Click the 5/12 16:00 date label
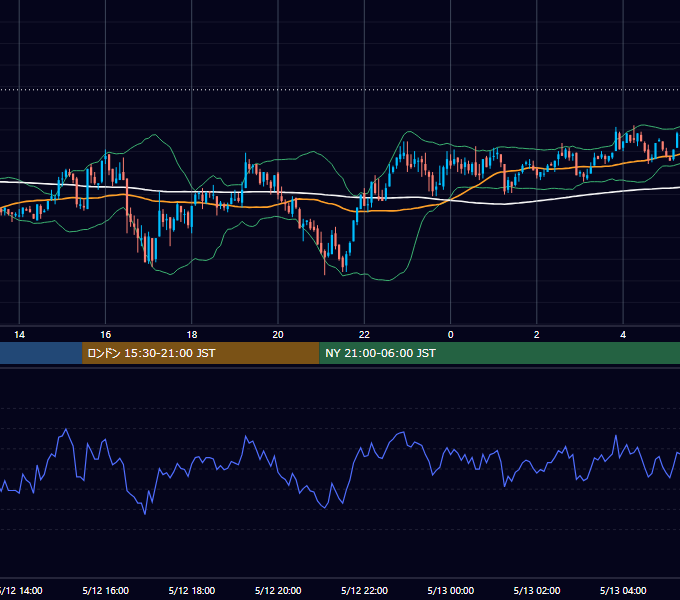 (105, 590)
